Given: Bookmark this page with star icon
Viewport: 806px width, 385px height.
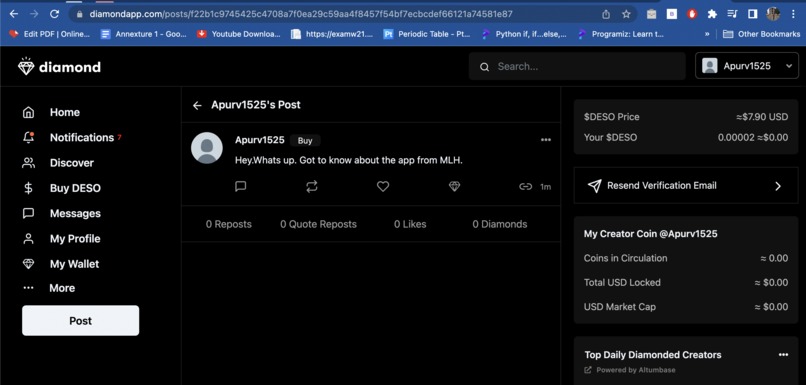Looking at the screenshot, I should pyautogui.click(x=626, y=14).
